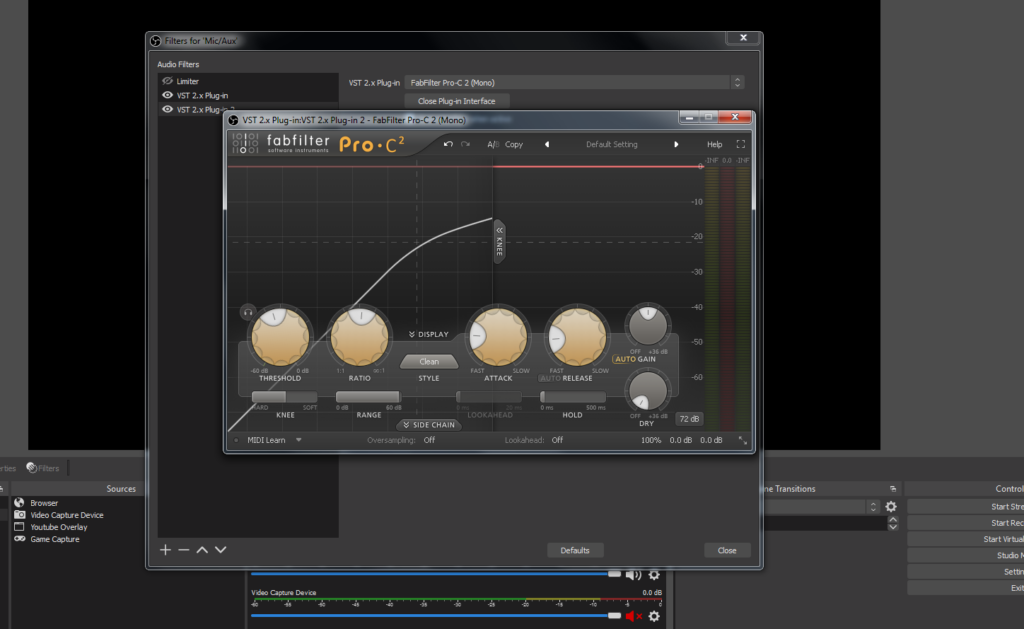Open the upper mixer channel settings gear
This screenshot has height=629, width=1024.
coord(654,575)
